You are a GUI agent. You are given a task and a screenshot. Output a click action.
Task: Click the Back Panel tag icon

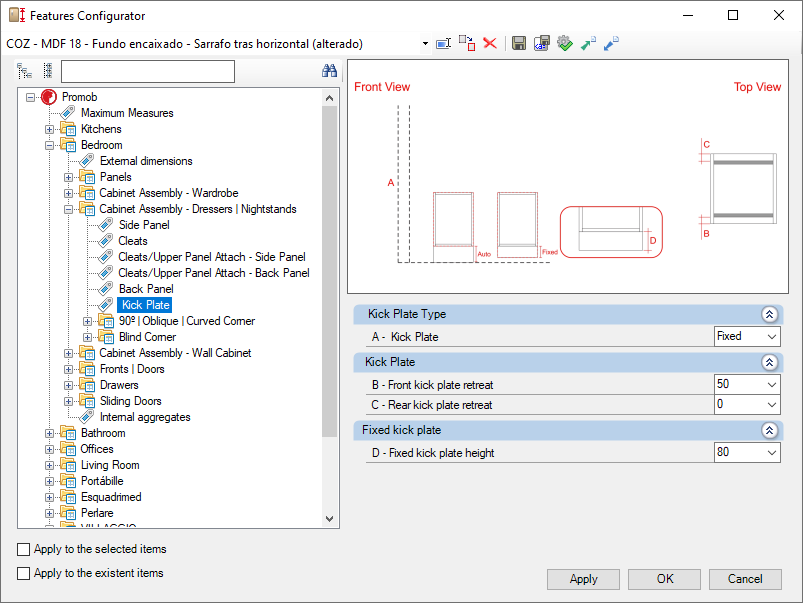click(105, 289)
